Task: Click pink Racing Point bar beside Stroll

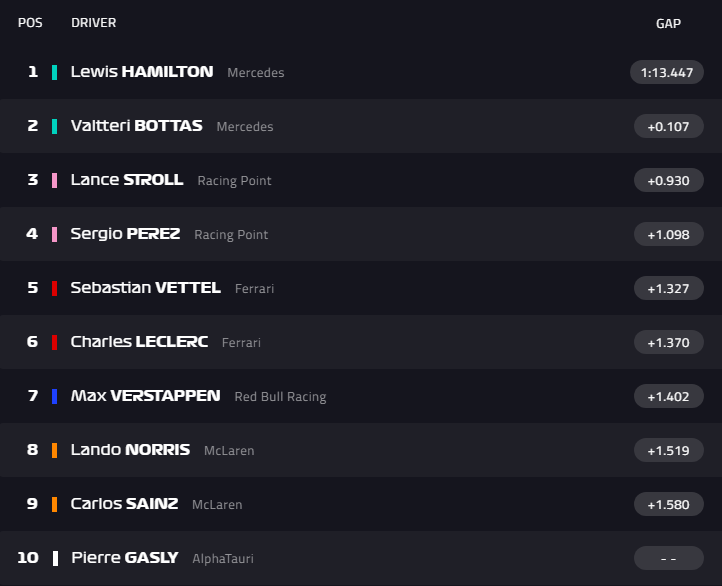Action: (x=55, y=180)
